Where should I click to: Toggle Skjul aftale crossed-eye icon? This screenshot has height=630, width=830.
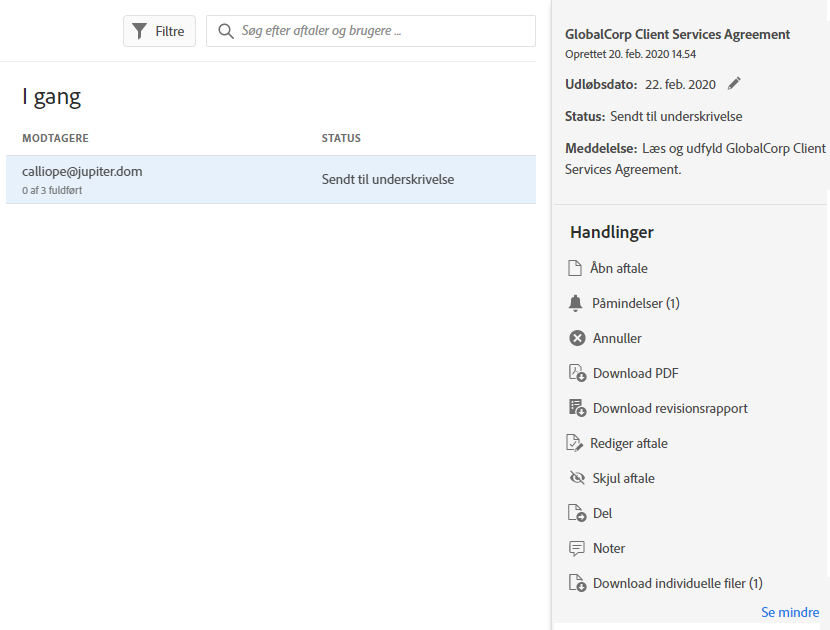coord(577,478)
